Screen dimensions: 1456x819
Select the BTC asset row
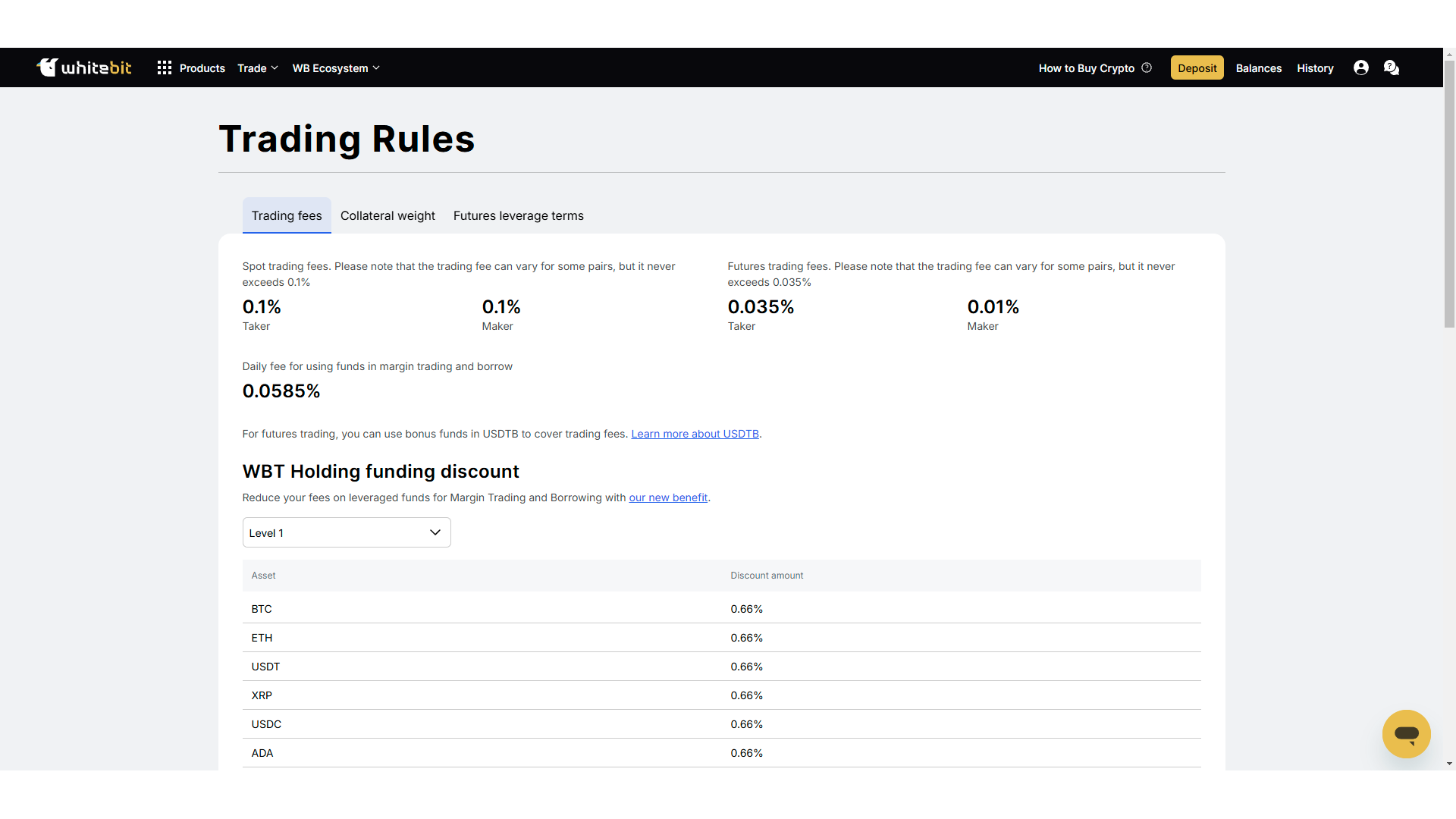coord(721,609)
